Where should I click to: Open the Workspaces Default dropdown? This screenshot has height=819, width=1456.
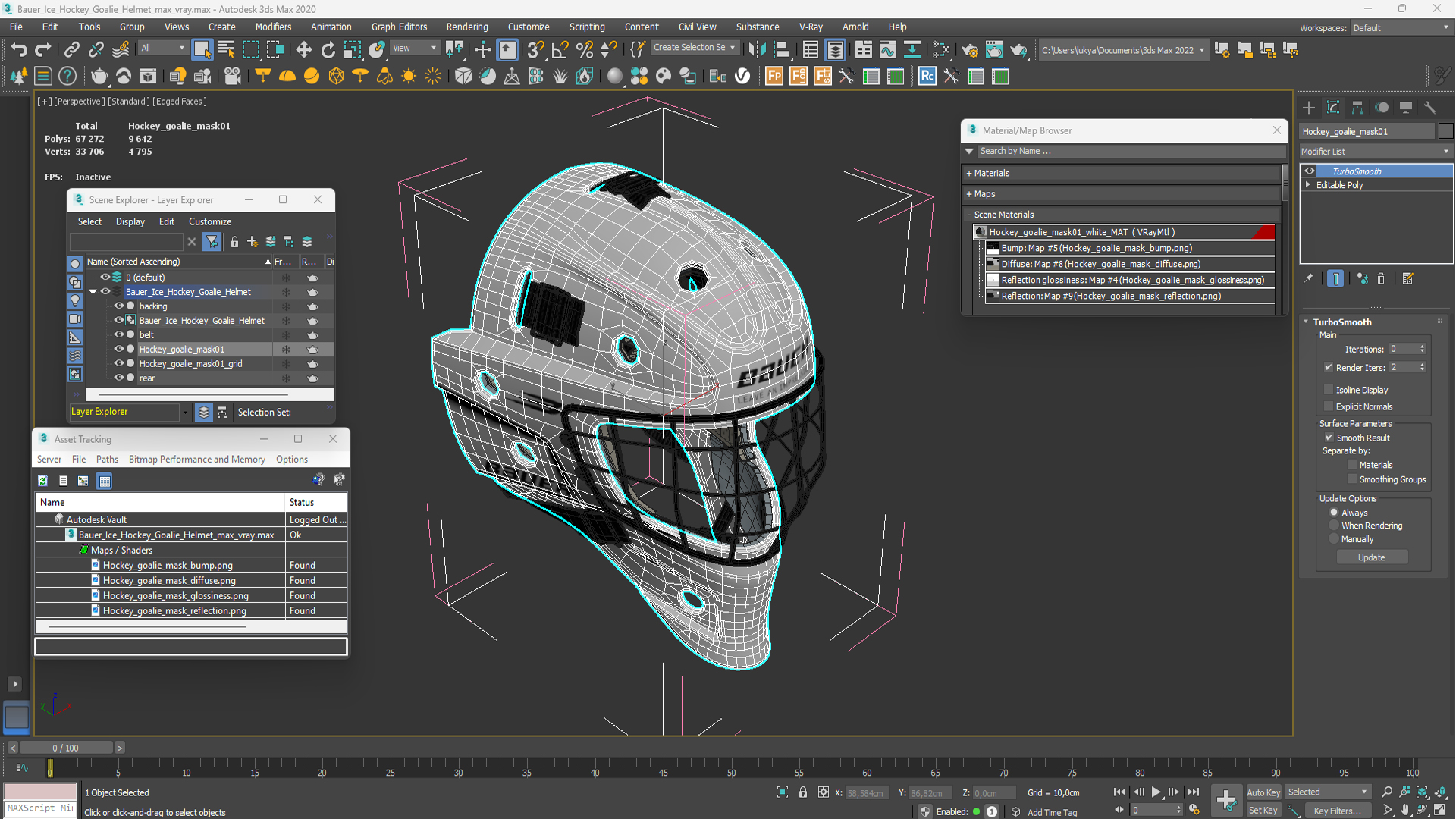pyautogui.click(x=1401, y=28)
